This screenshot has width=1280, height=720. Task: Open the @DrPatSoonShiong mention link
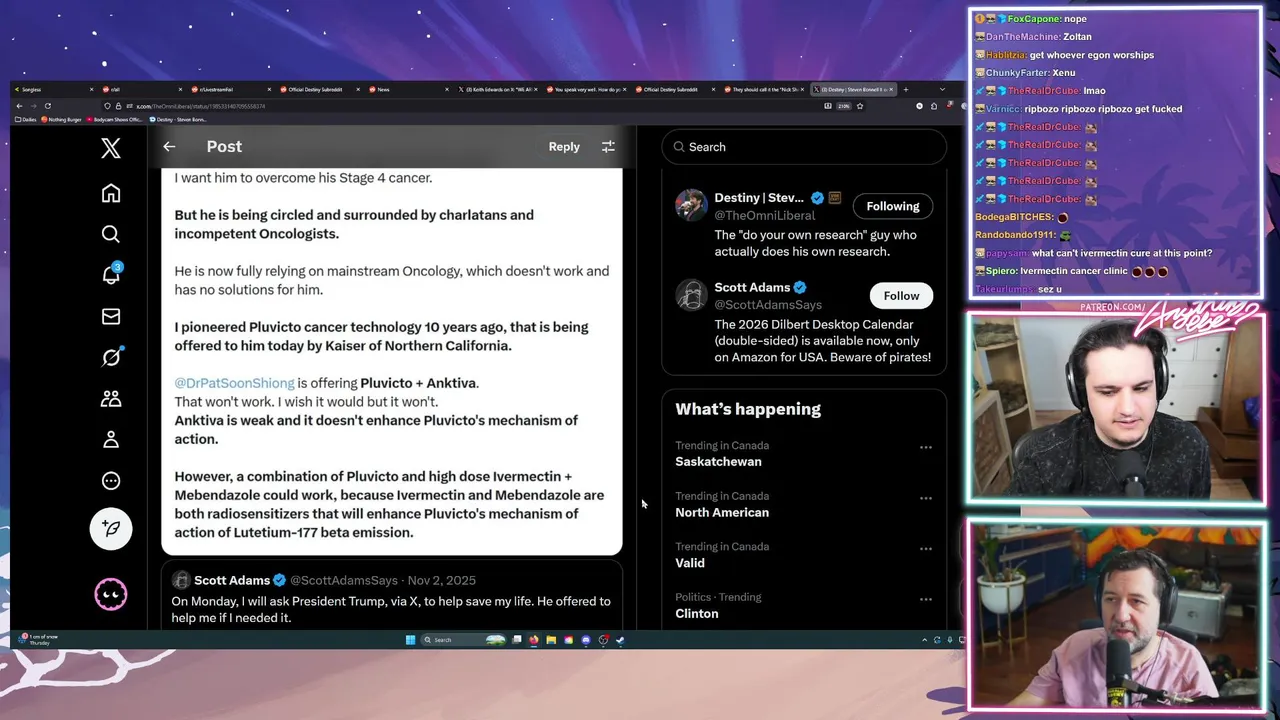pyautogui.click(x=234, y=383)
